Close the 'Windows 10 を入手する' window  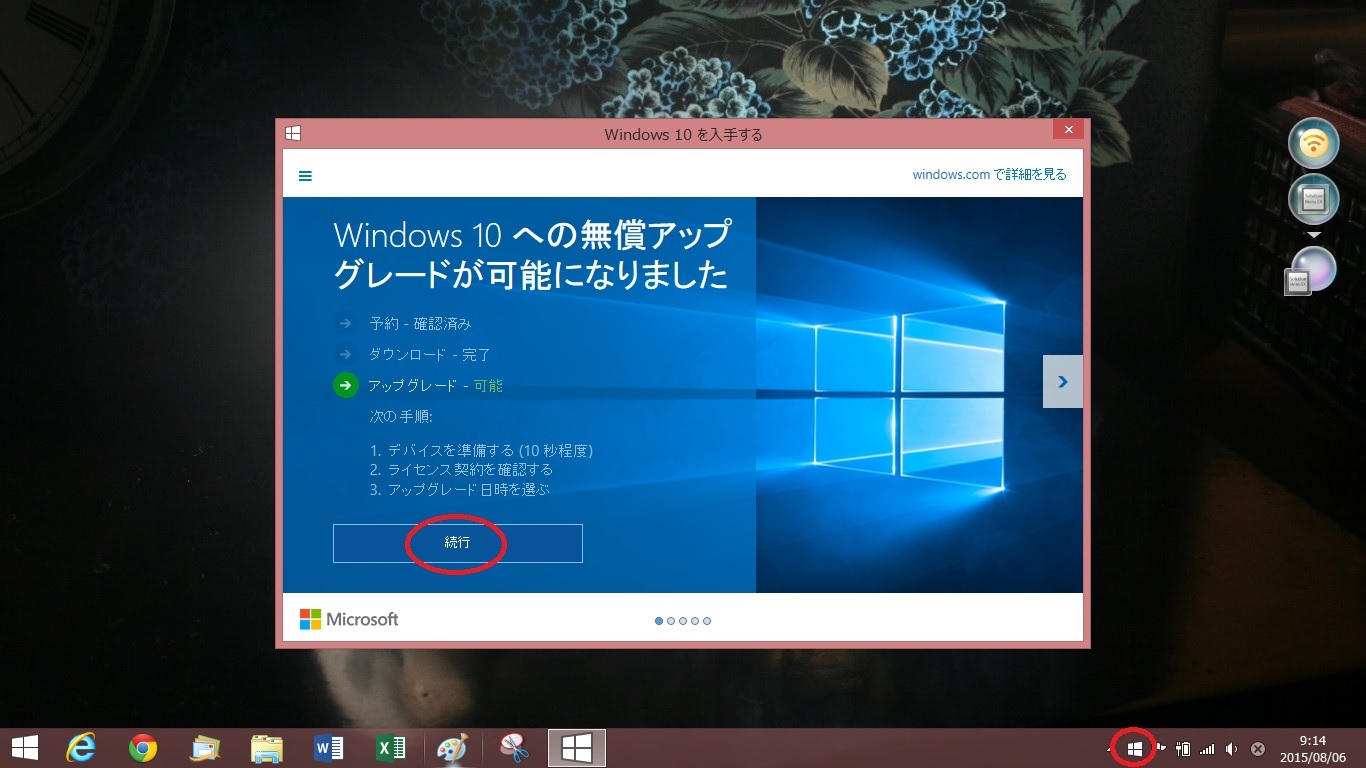[1069, 130]
